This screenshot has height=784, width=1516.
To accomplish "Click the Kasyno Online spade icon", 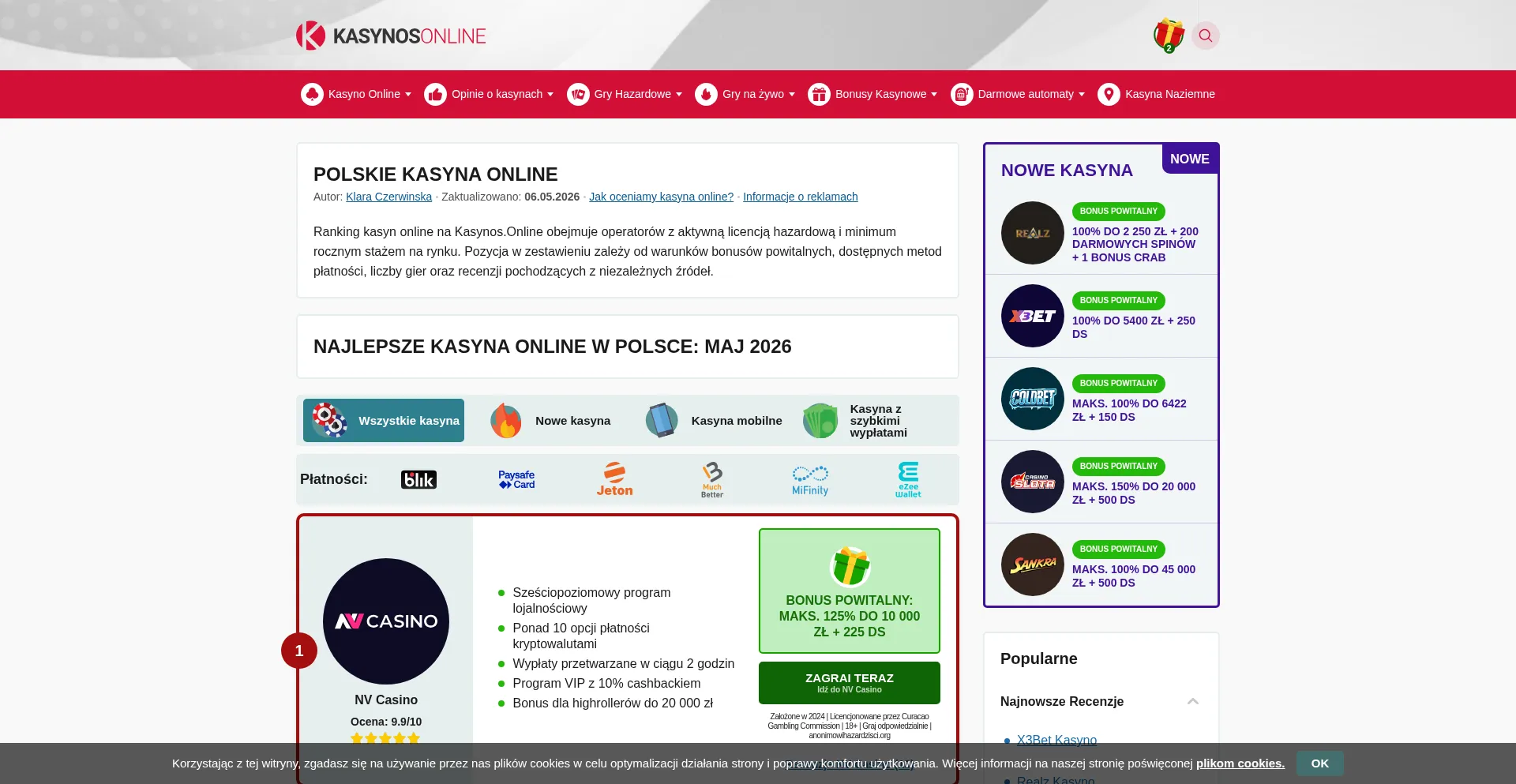I will pyautogui.click(x=313, y=94).
